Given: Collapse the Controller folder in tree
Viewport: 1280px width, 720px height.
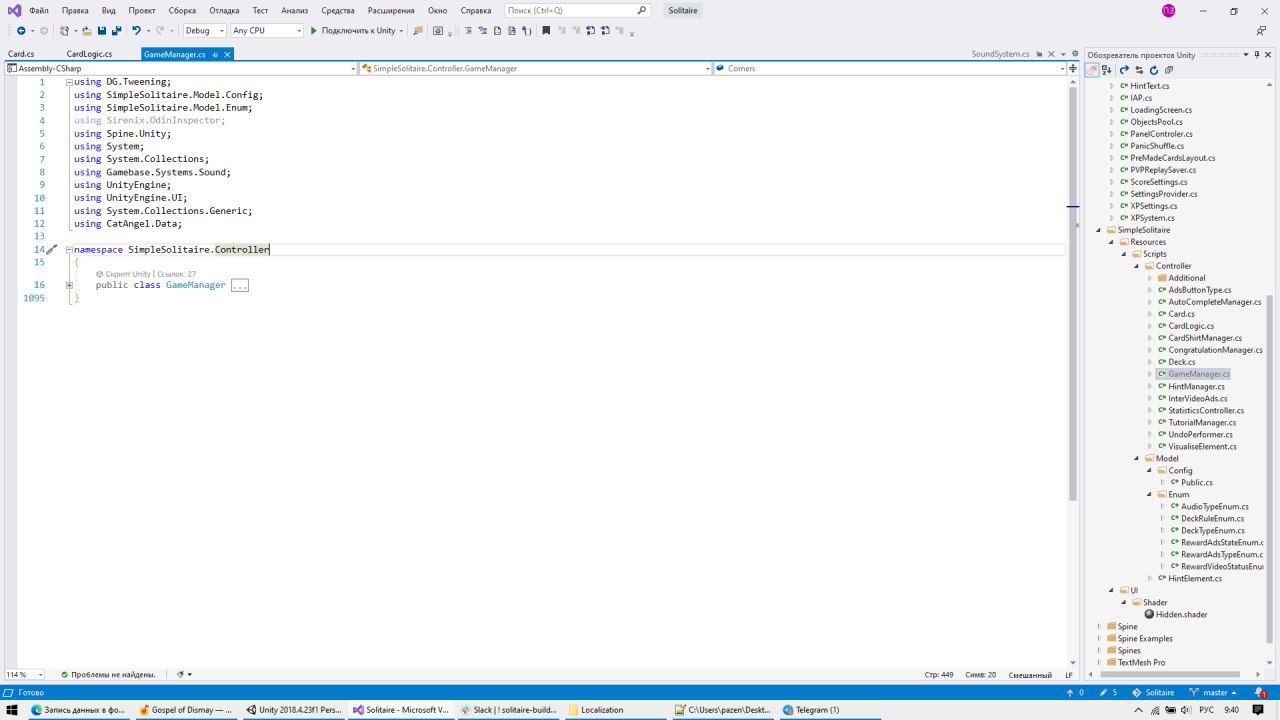Looking at the screenshot, I should click(1137, 266).
